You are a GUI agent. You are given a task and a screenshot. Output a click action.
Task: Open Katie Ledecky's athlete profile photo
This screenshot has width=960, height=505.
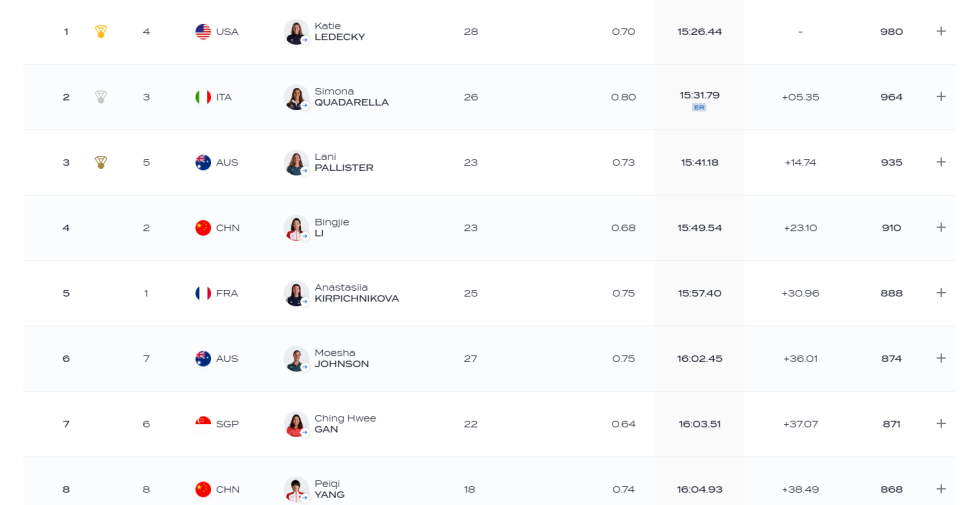[x=296, y=32]
